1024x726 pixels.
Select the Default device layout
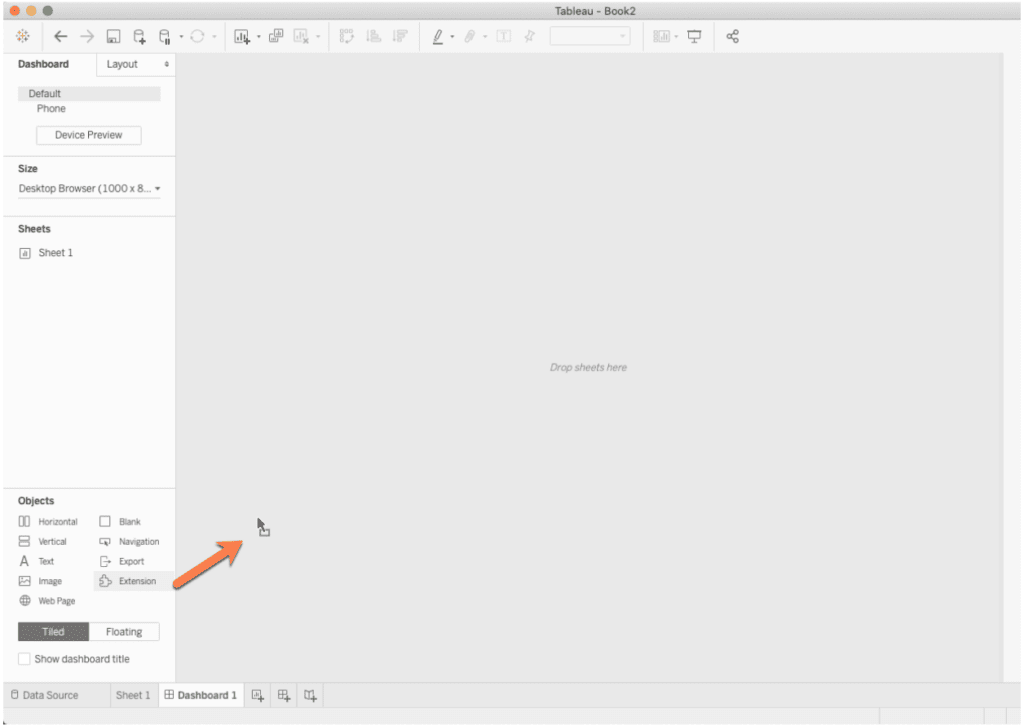point(89,94)
